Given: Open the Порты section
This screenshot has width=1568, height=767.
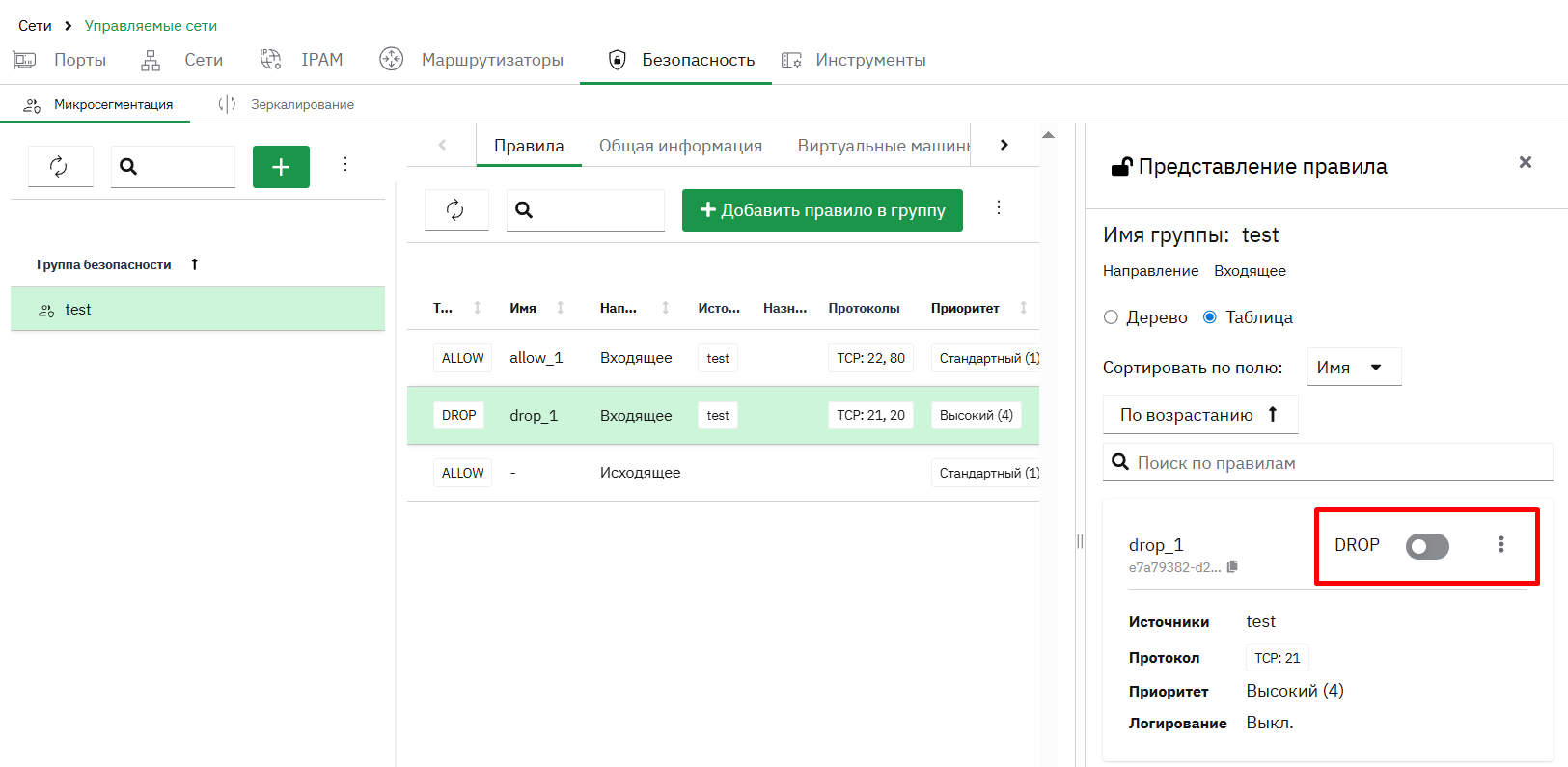Looking at the screenshot, I should [x=60, y=60].
